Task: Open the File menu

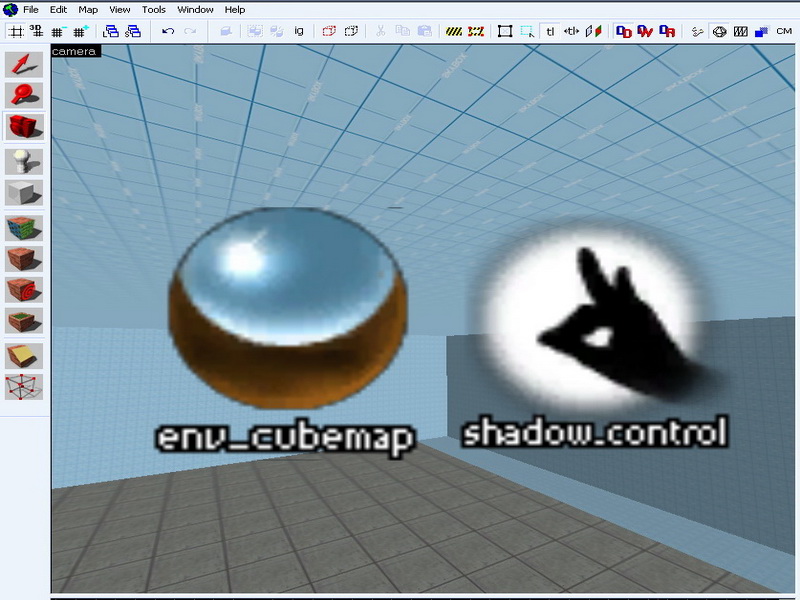Action: (x=30, y=9)
